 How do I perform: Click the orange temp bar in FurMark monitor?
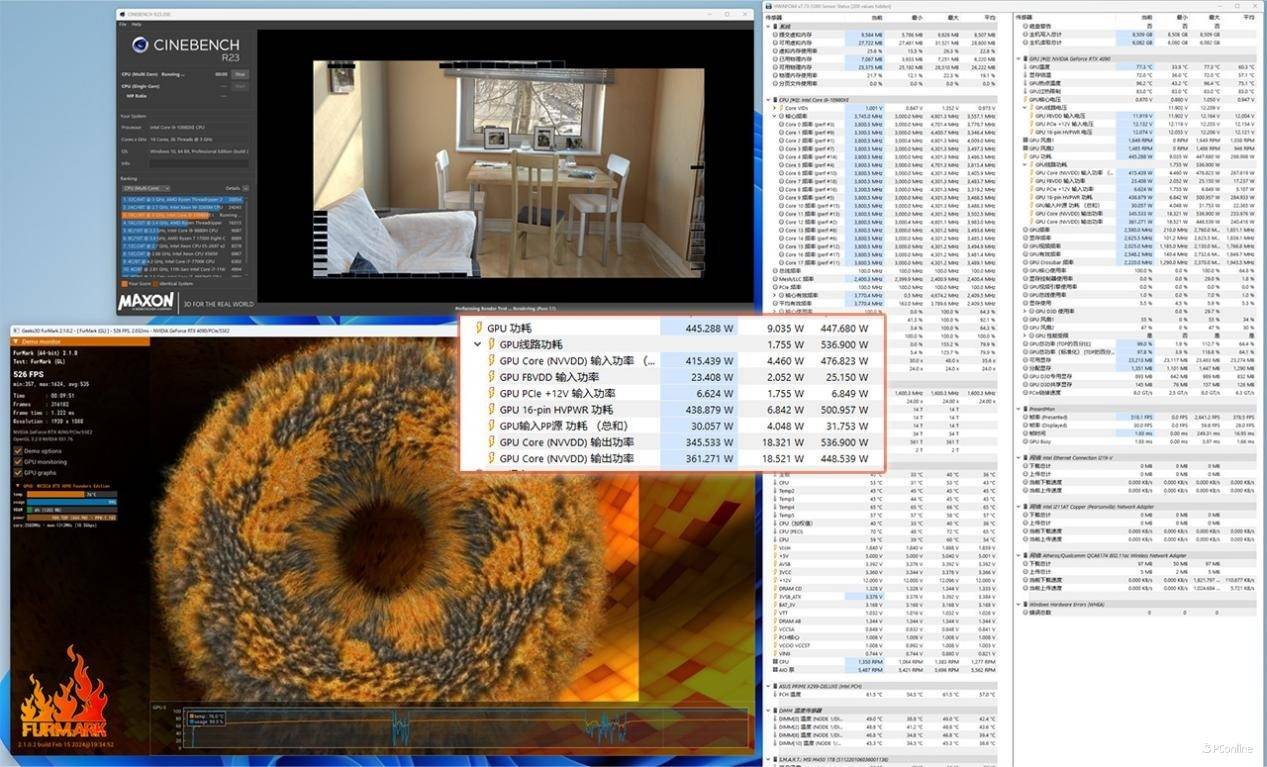tap(55, 494)
